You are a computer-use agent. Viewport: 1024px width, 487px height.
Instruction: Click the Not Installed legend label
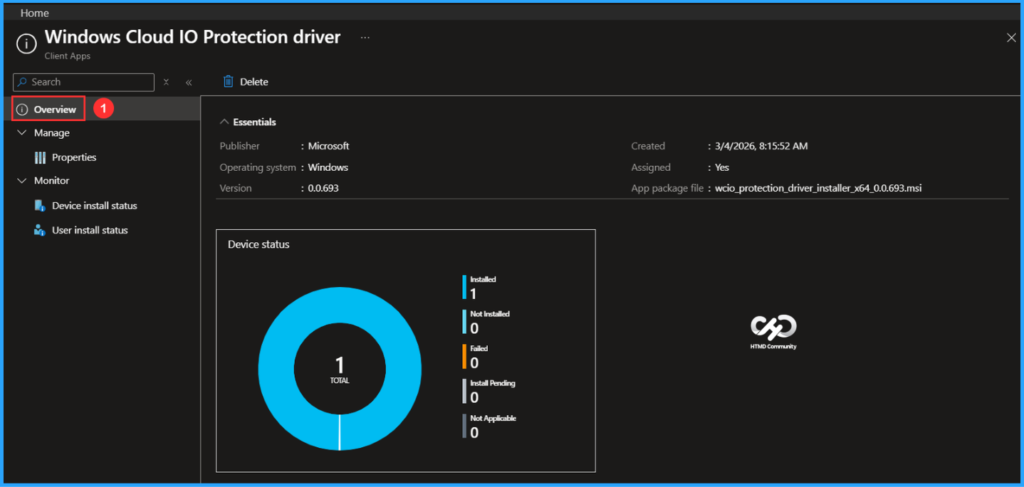point(490,313)
